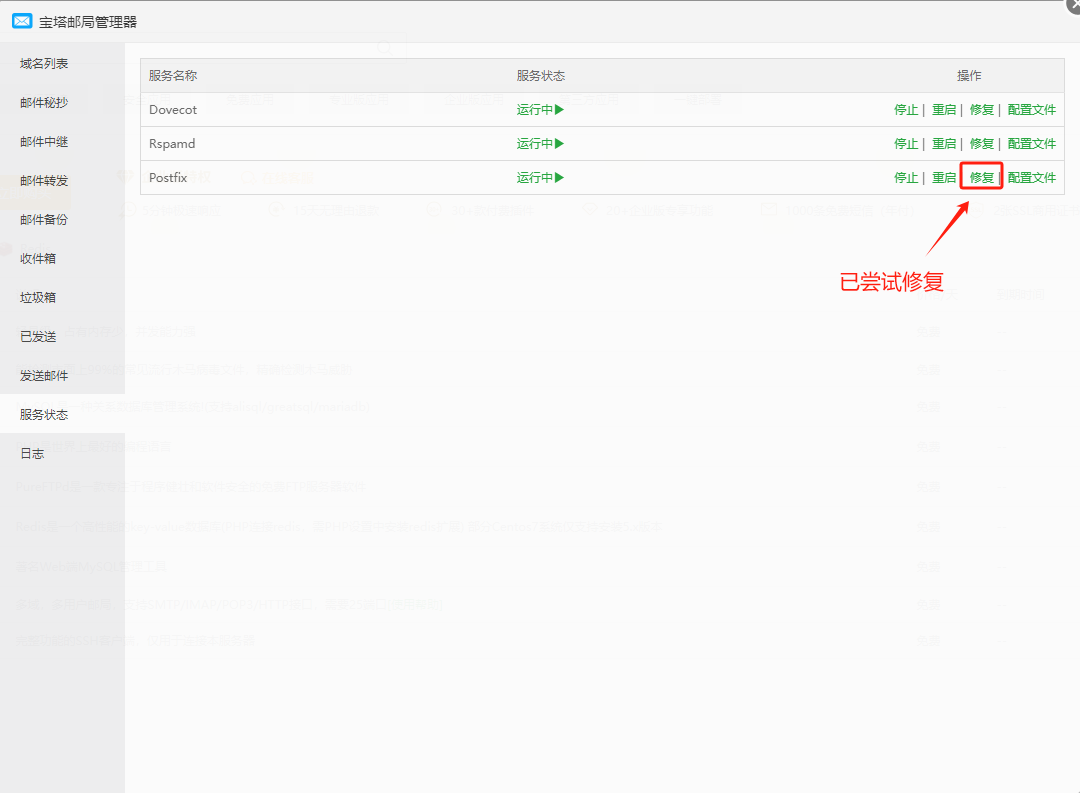Select 邮件转发 sidebar item

pos(44,181)
